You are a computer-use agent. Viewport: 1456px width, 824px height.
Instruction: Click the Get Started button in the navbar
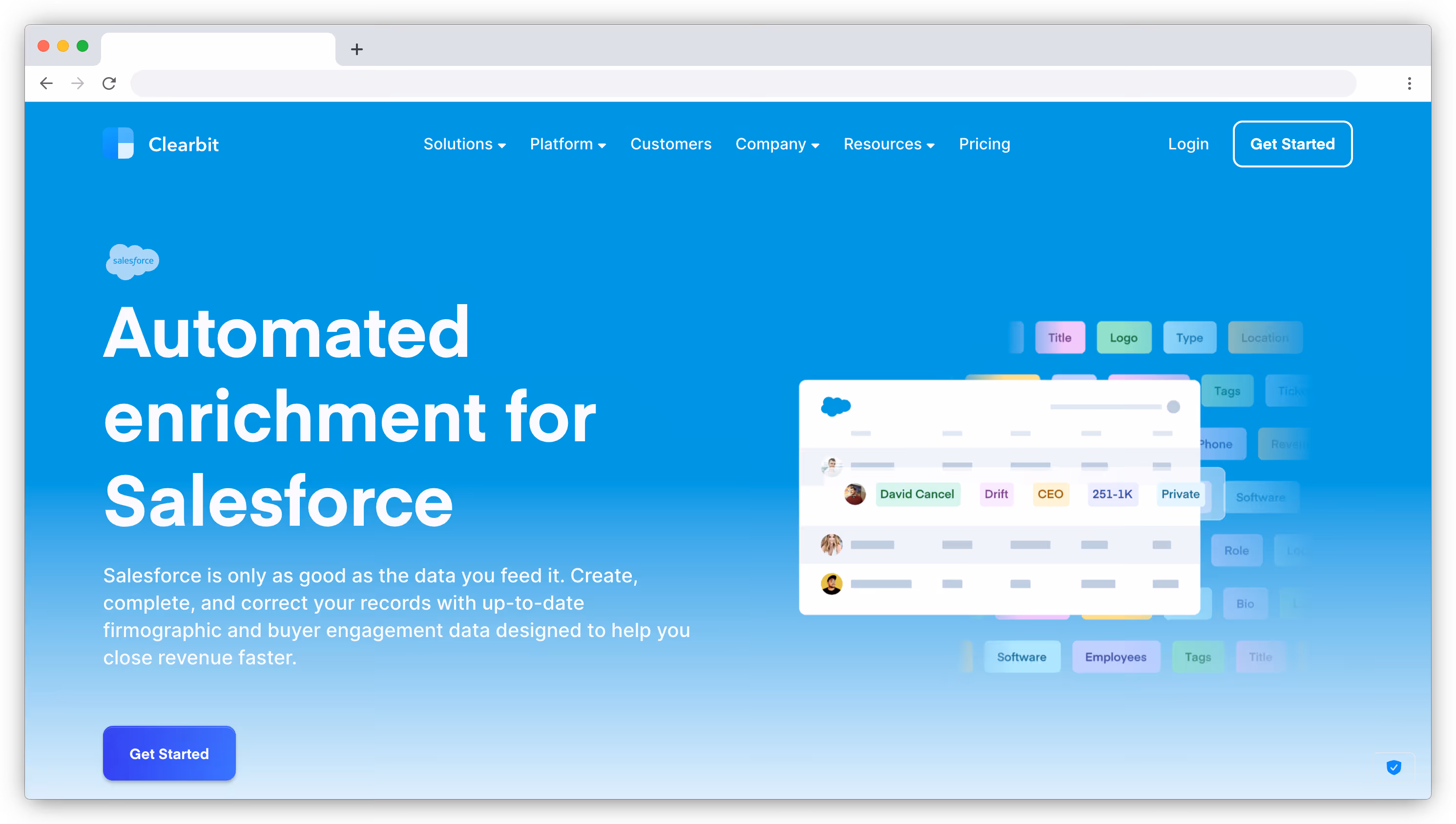tap(1292, 144)
